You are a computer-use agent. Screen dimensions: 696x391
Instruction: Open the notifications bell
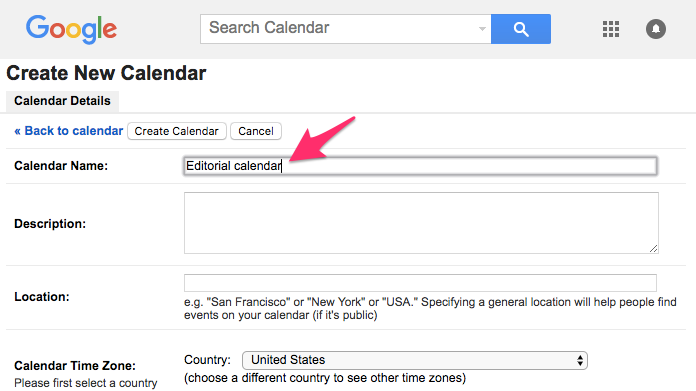656,29
